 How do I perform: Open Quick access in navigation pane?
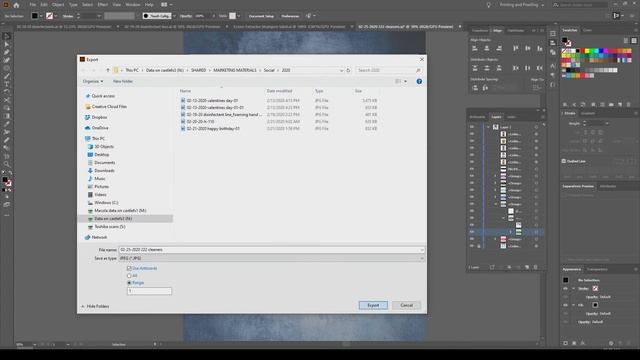tap(103, 96)
